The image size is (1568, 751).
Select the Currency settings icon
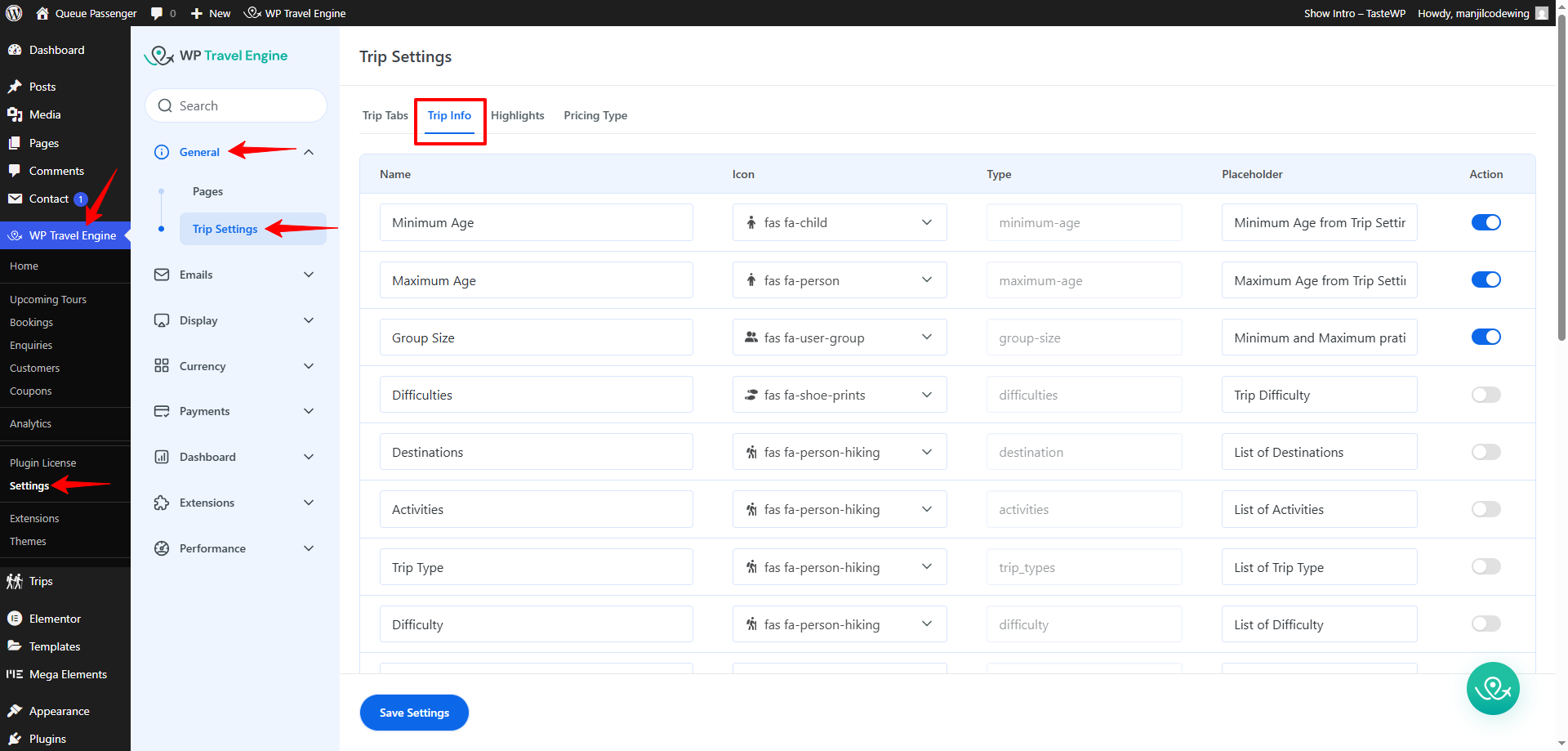click(161, 365)
